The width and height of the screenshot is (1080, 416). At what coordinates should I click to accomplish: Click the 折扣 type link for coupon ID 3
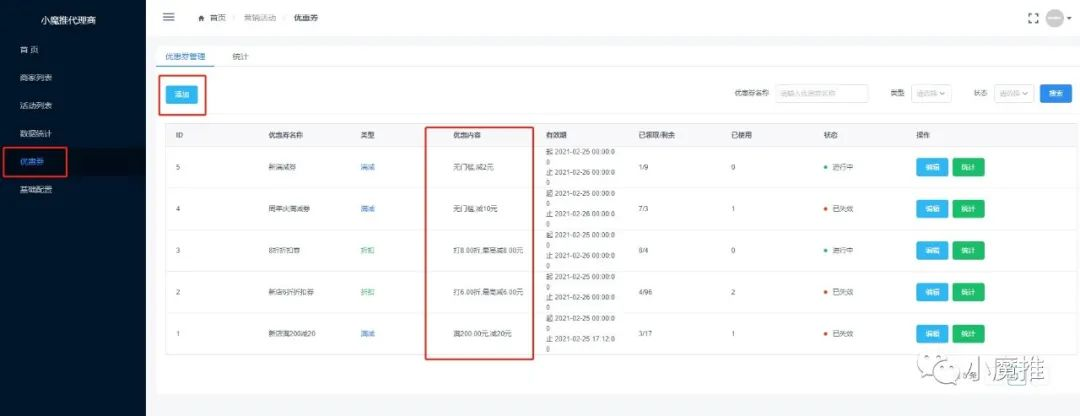[367, 250]
